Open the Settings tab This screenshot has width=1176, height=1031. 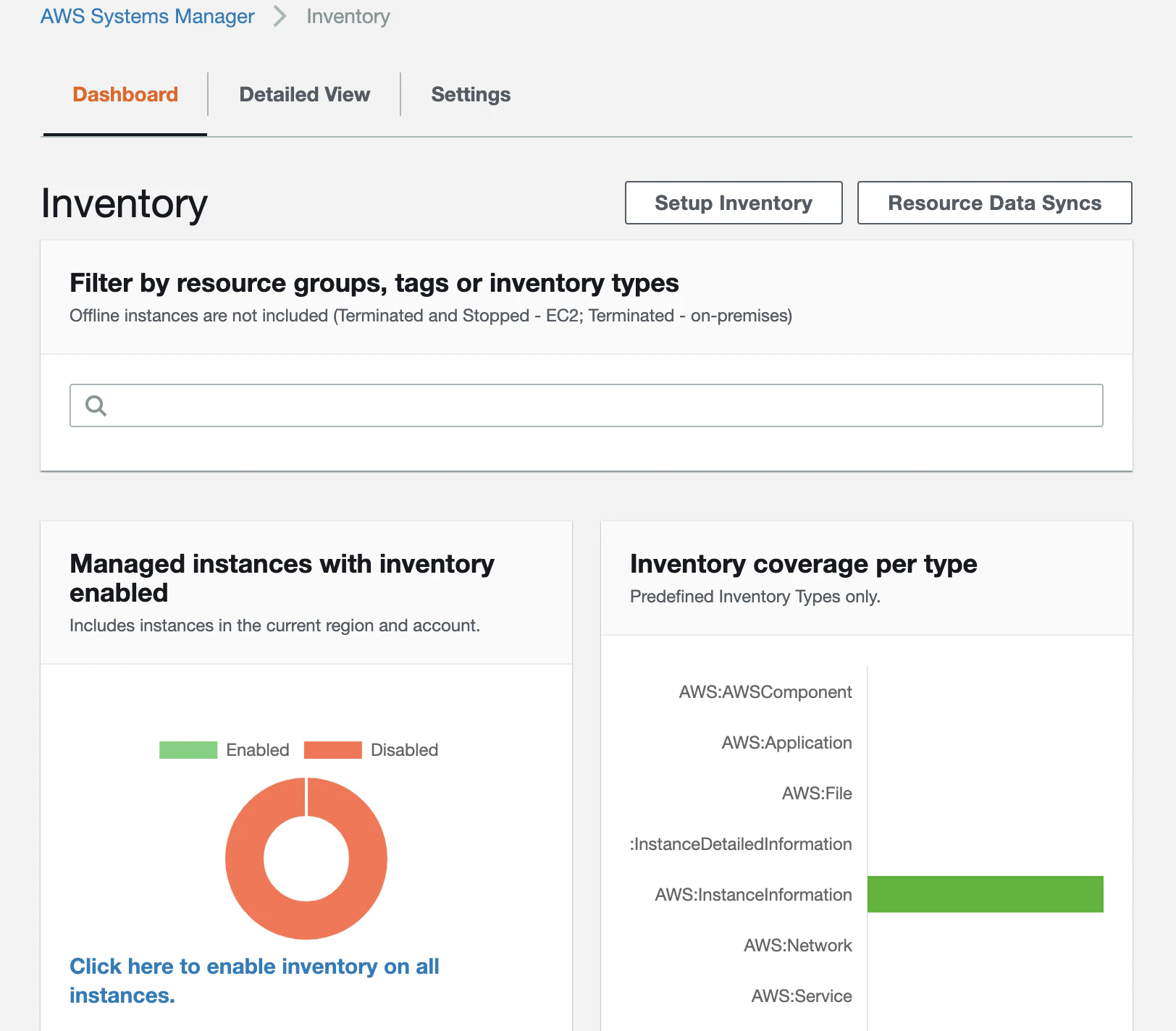[471, 94]
